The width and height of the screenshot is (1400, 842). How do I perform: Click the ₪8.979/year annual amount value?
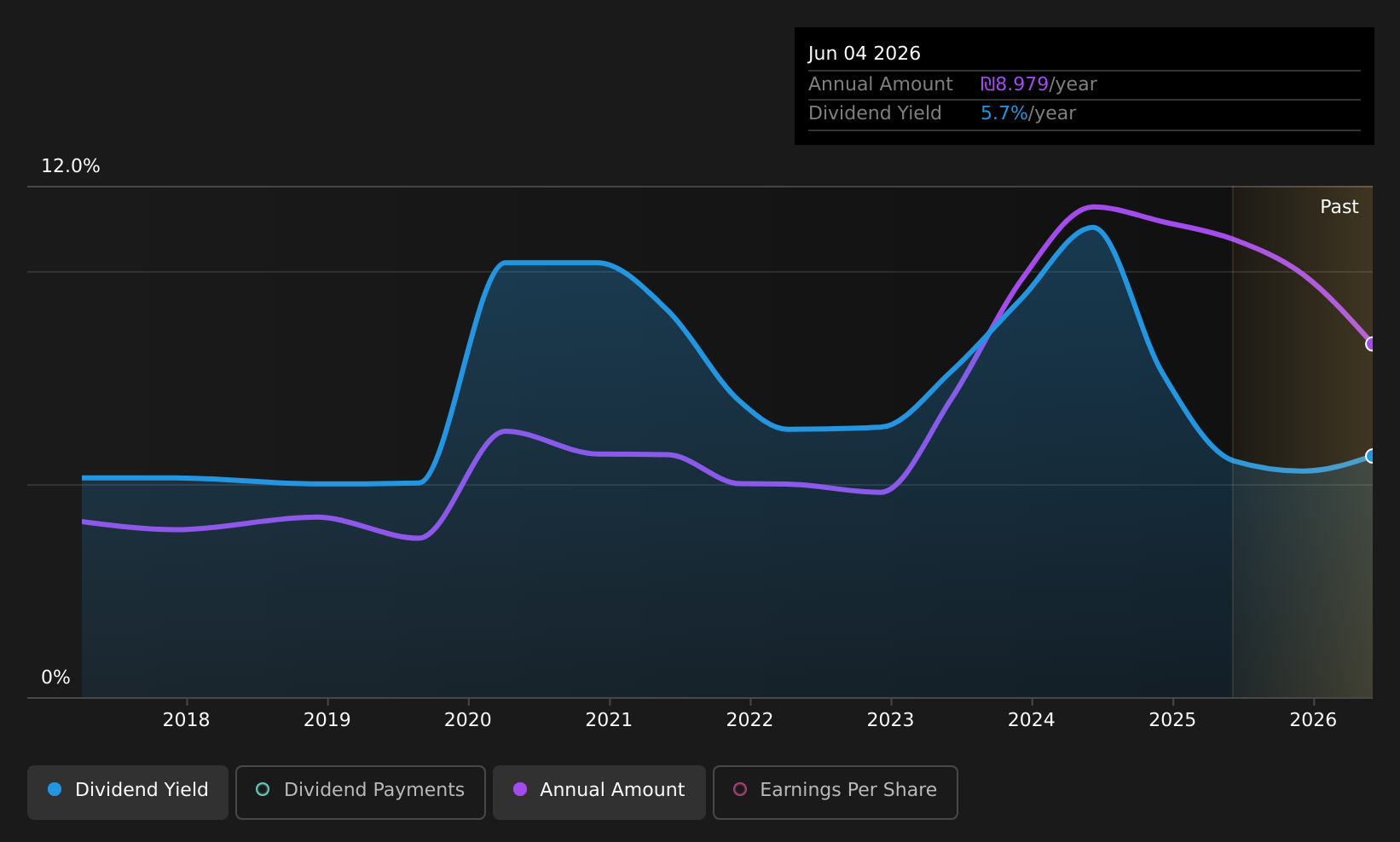[1038, 84]
